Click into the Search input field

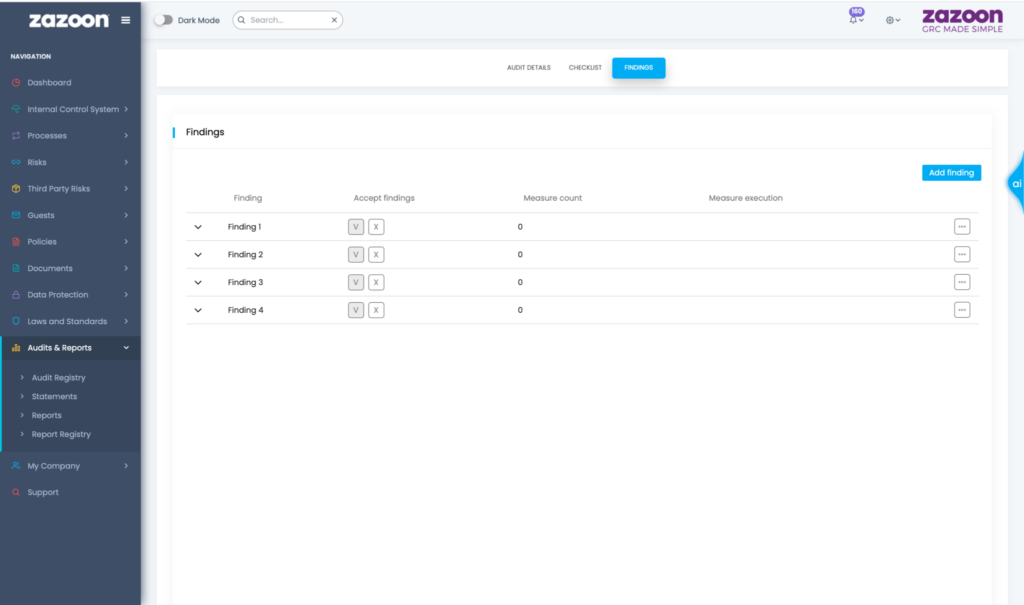click(287, 20)
